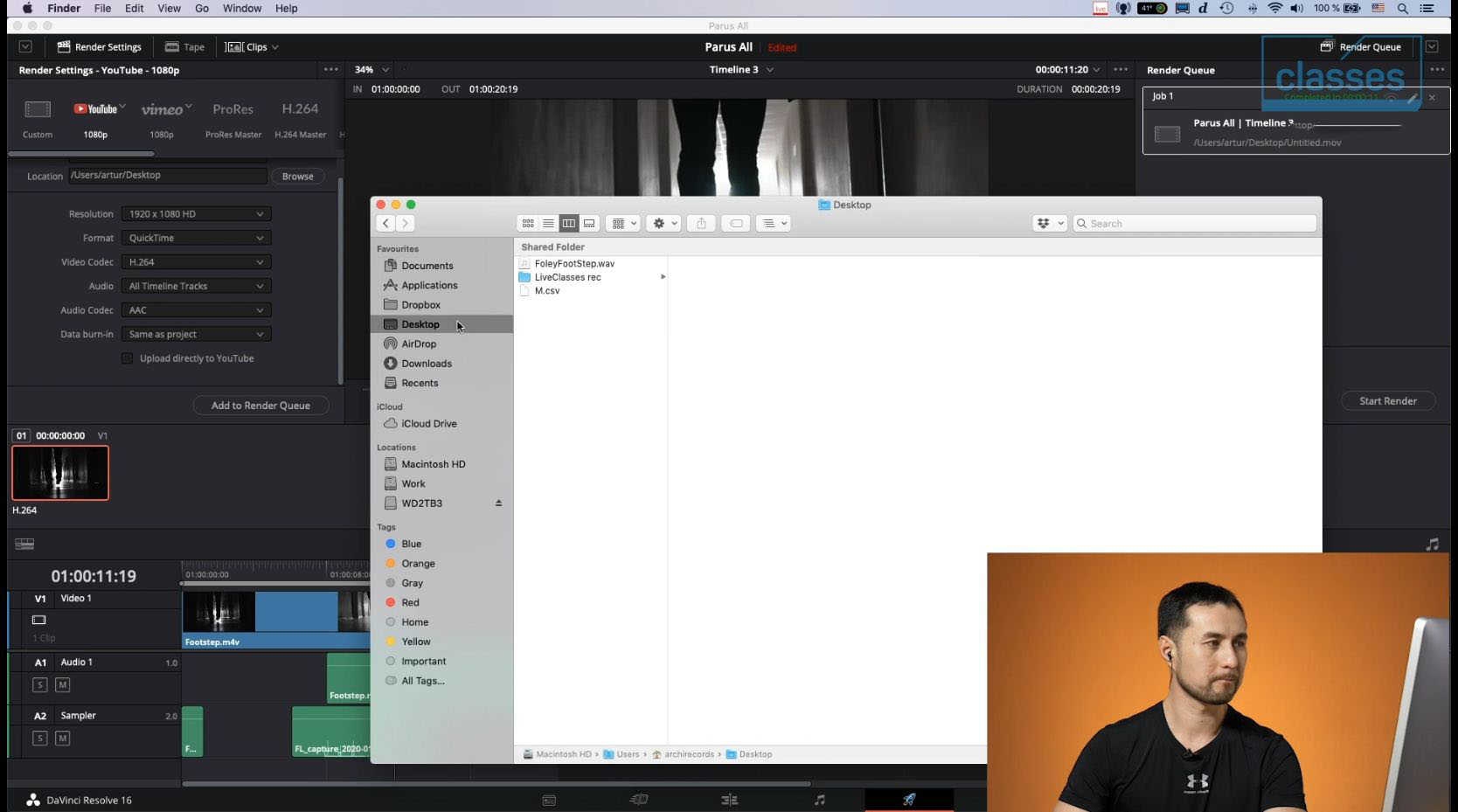Open the Finder group-by dropdown
1458x812 pixels.
click(623, 224)
